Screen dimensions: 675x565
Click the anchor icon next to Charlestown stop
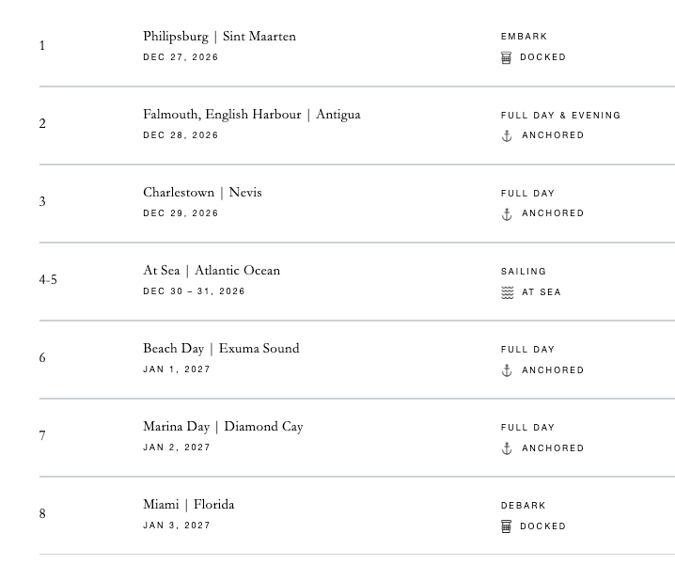[x=507, y=214]
